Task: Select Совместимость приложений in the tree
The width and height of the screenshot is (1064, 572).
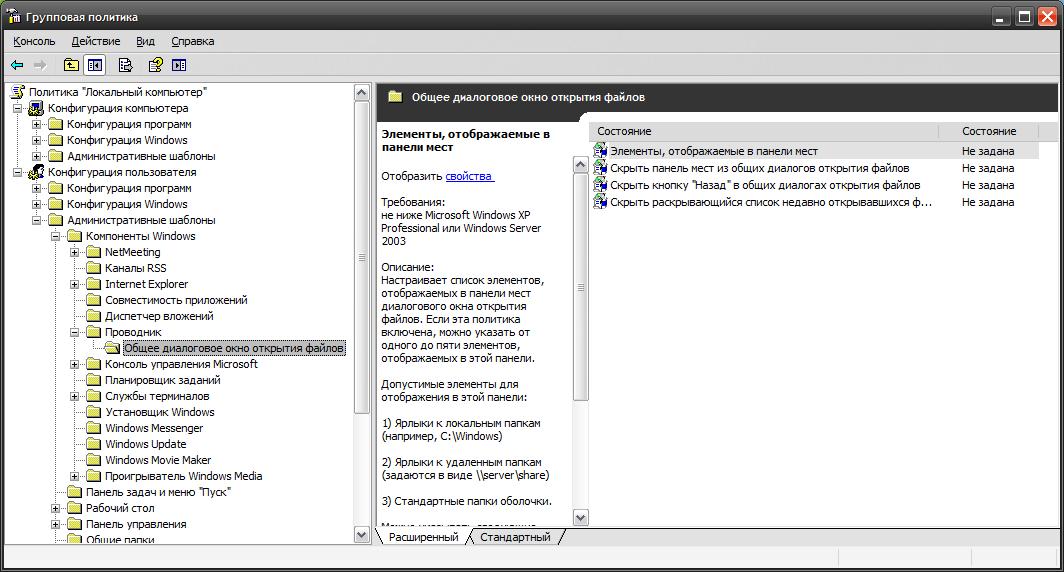Action: [x=176, y=300]
